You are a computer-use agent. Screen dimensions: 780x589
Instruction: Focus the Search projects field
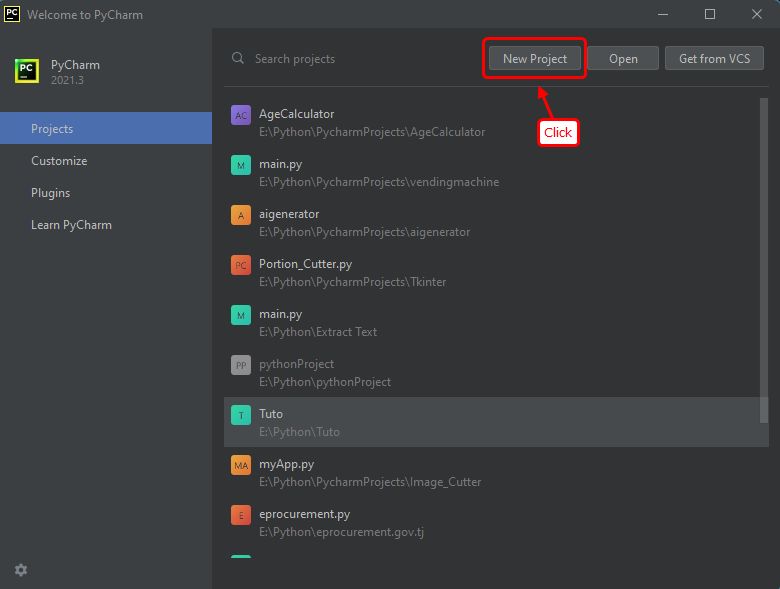click(358, 59)
